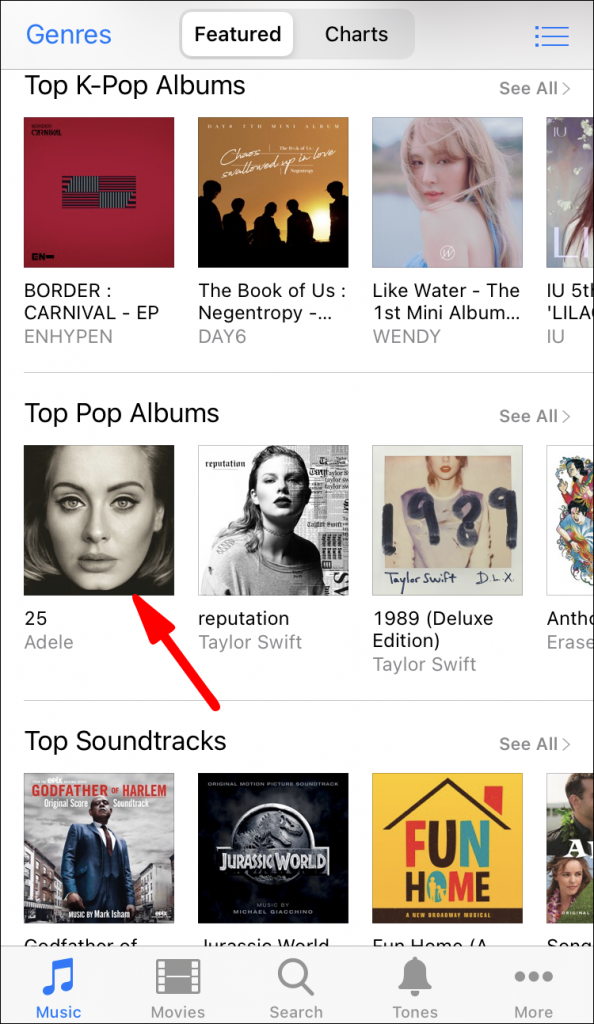Open the list view icon top right
Image resolution: width=594 pixels, height=1024 pixels.
click(x=551, y=35)
